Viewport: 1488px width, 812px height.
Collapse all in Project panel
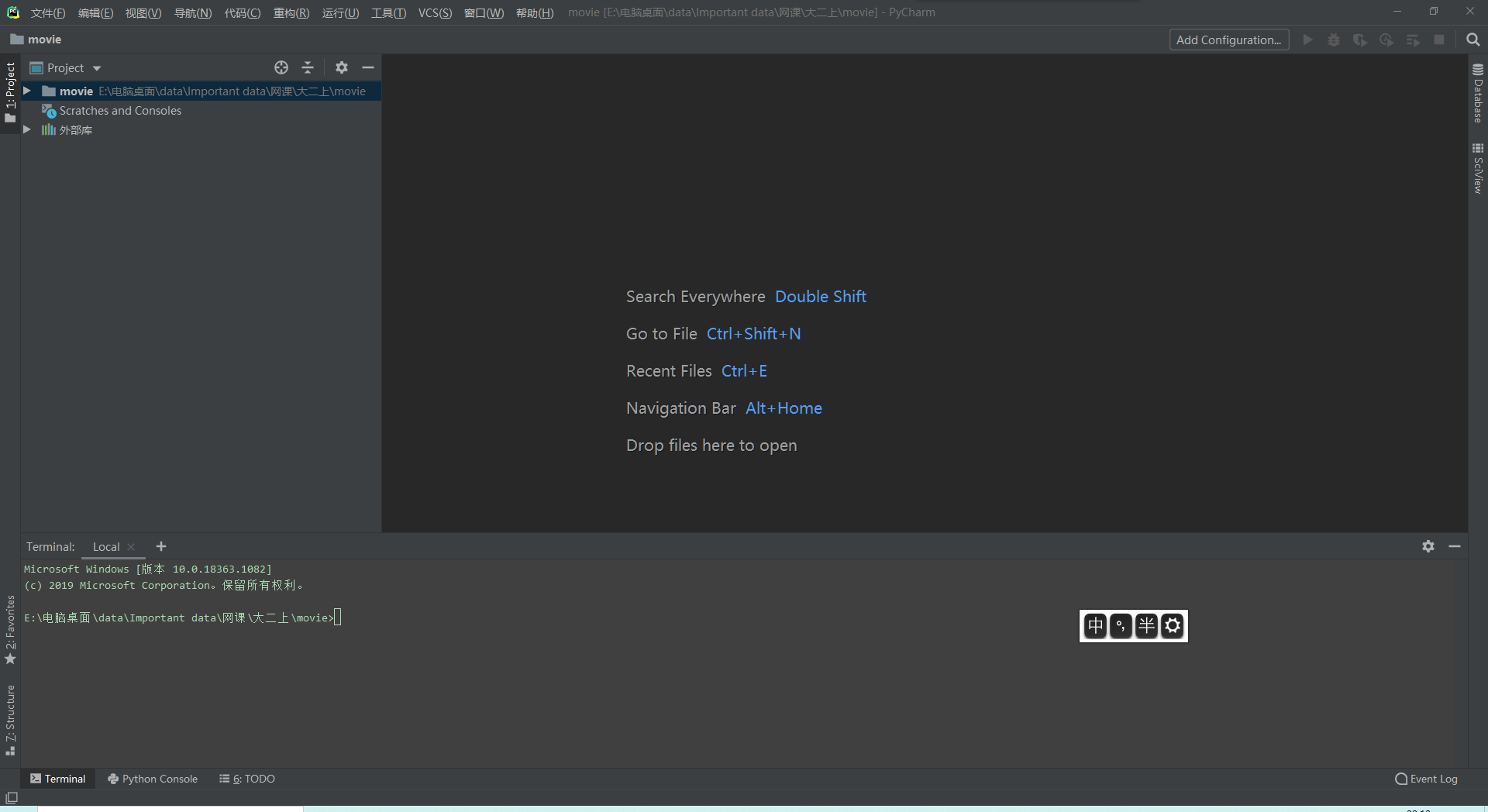click(x=308, y=67)
